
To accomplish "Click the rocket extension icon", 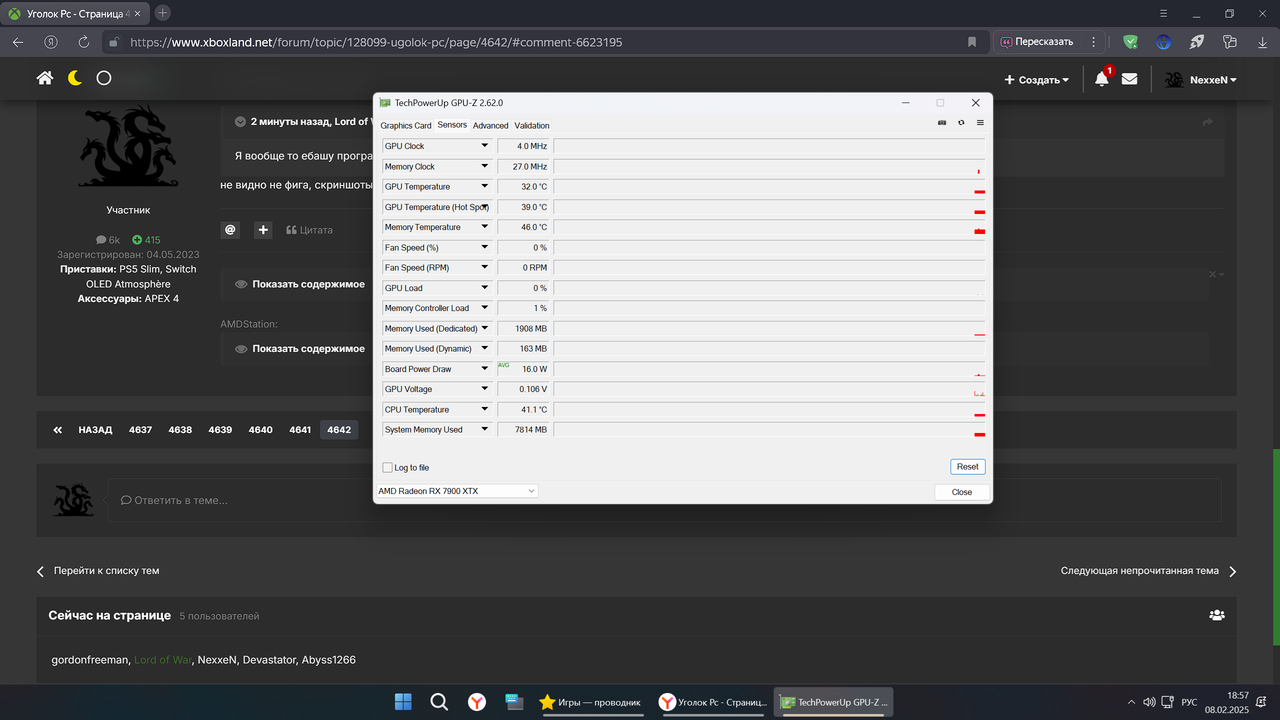I will [1196, 42].
